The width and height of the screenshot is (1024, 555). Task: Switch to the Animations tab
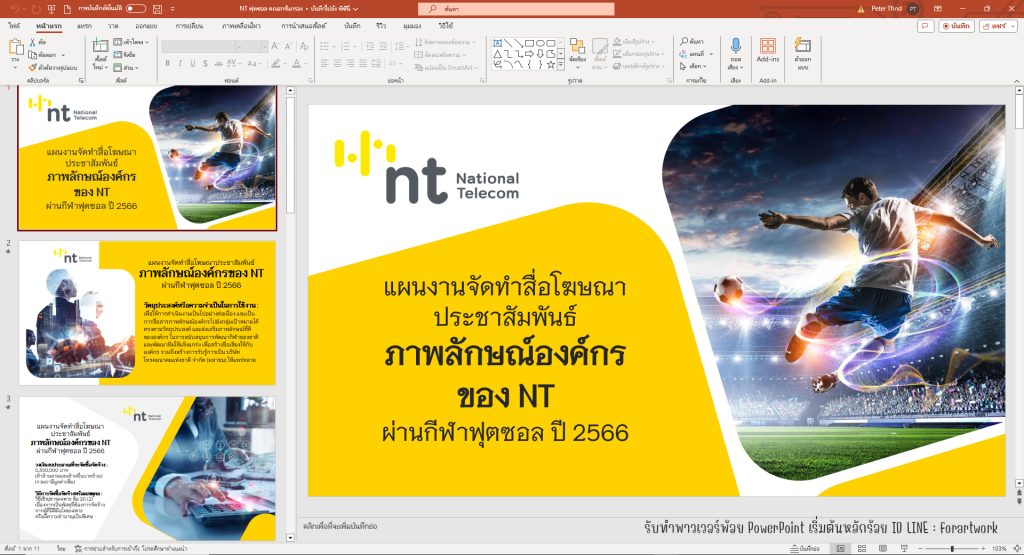coord(241,26)
